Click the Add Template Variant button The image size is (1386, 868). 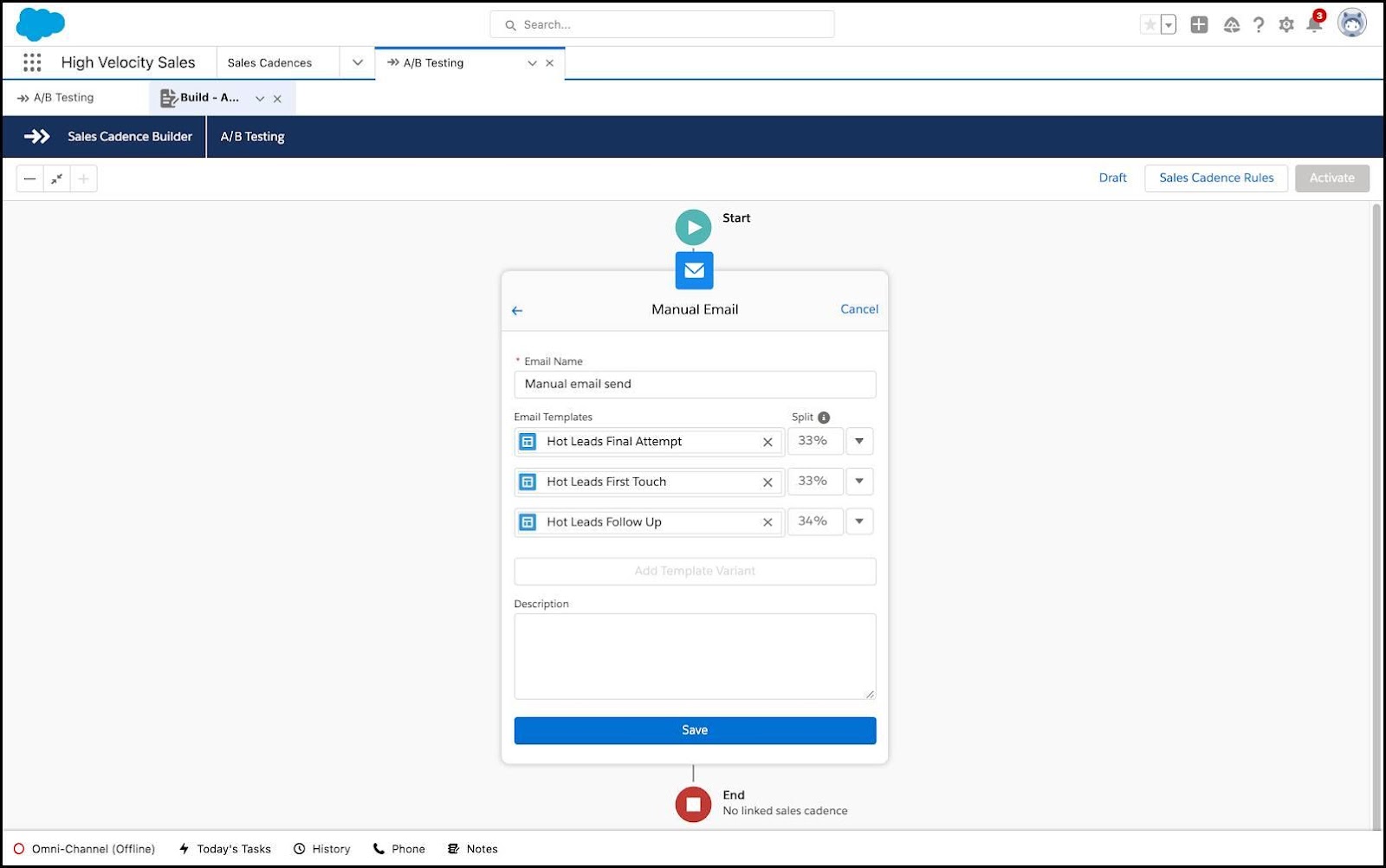(695, 572)
